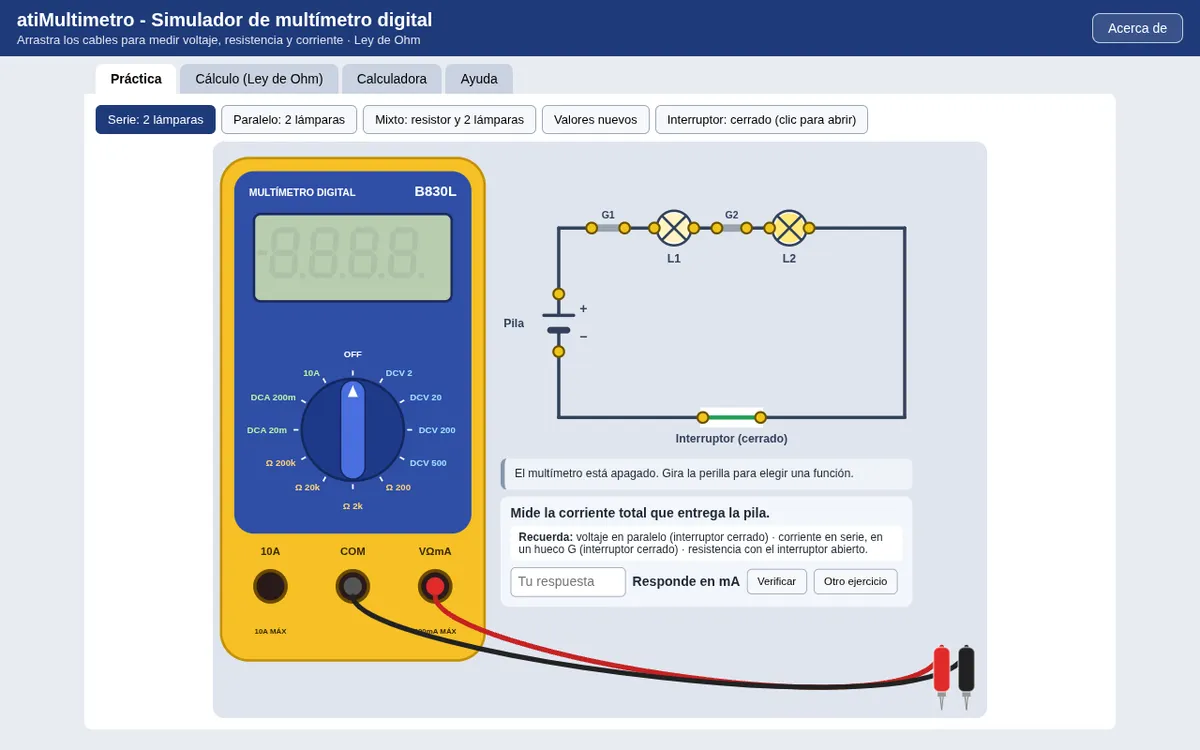This screenshot has height=750, width=1200.
Task: Click the battery positive terminal node
Action: [x=559, y=294]
